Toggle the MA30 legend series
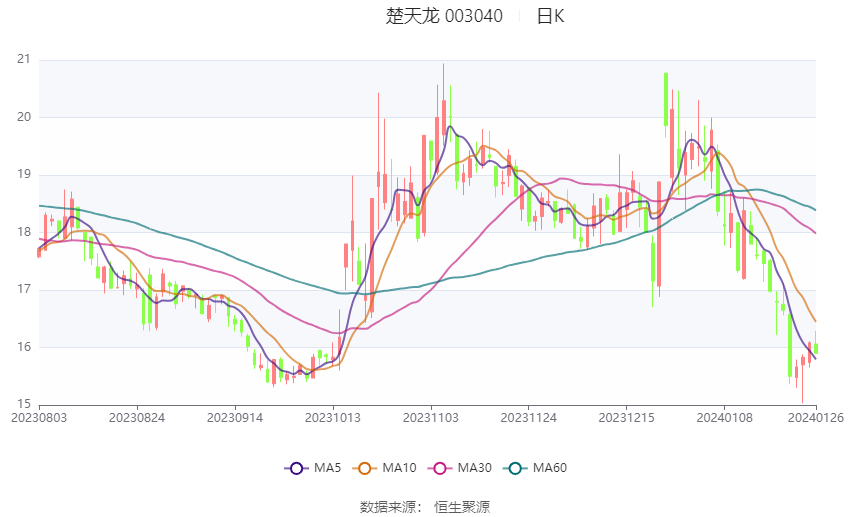 pos(460,468)
